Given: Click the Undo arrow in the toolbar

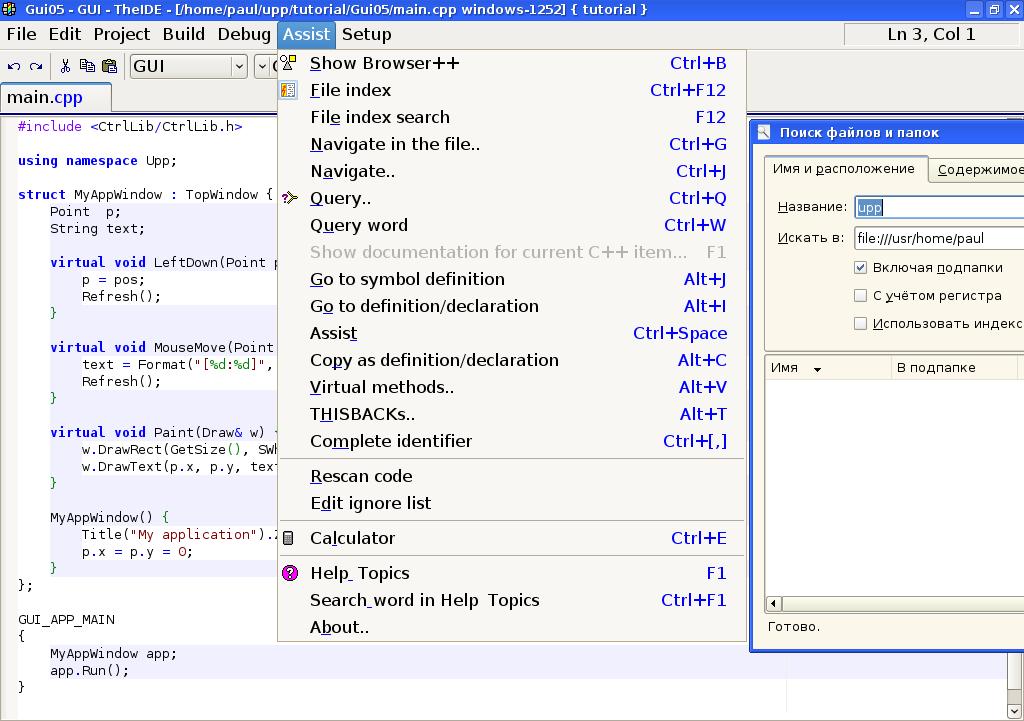Looking at the screenshot, I should tap(14, 67).
